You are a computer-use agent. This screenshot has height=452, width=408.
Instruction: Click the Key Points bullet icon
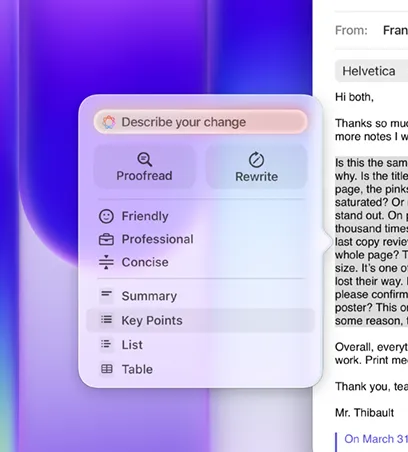[107, 320]
